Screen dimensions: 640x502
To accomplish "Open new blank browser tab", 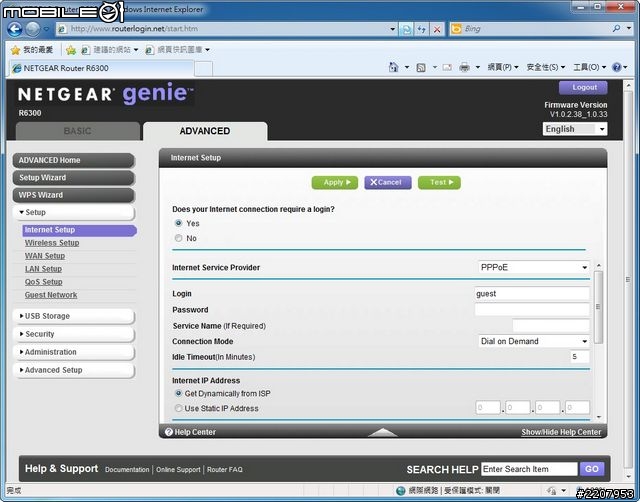I will [x=203, y=69].
